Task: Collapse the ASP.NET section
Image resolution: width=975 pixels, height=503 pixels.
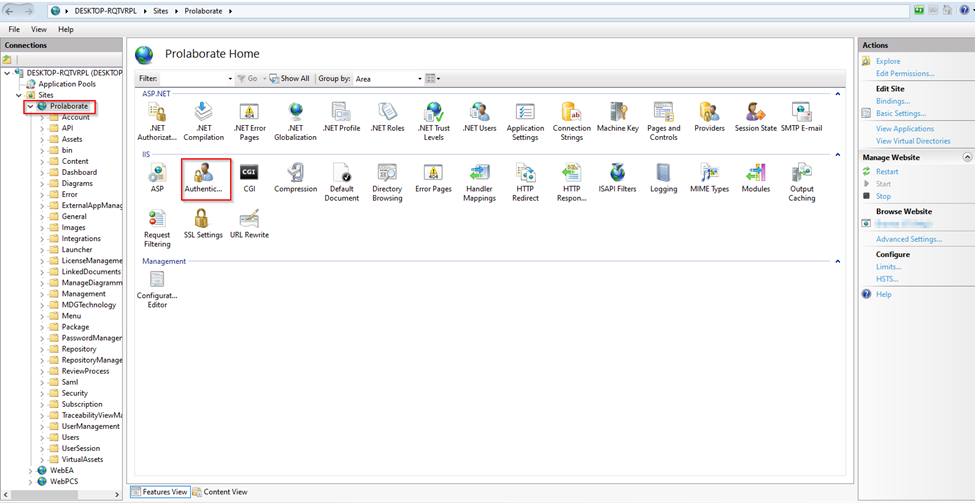Action: pos(837,94)
